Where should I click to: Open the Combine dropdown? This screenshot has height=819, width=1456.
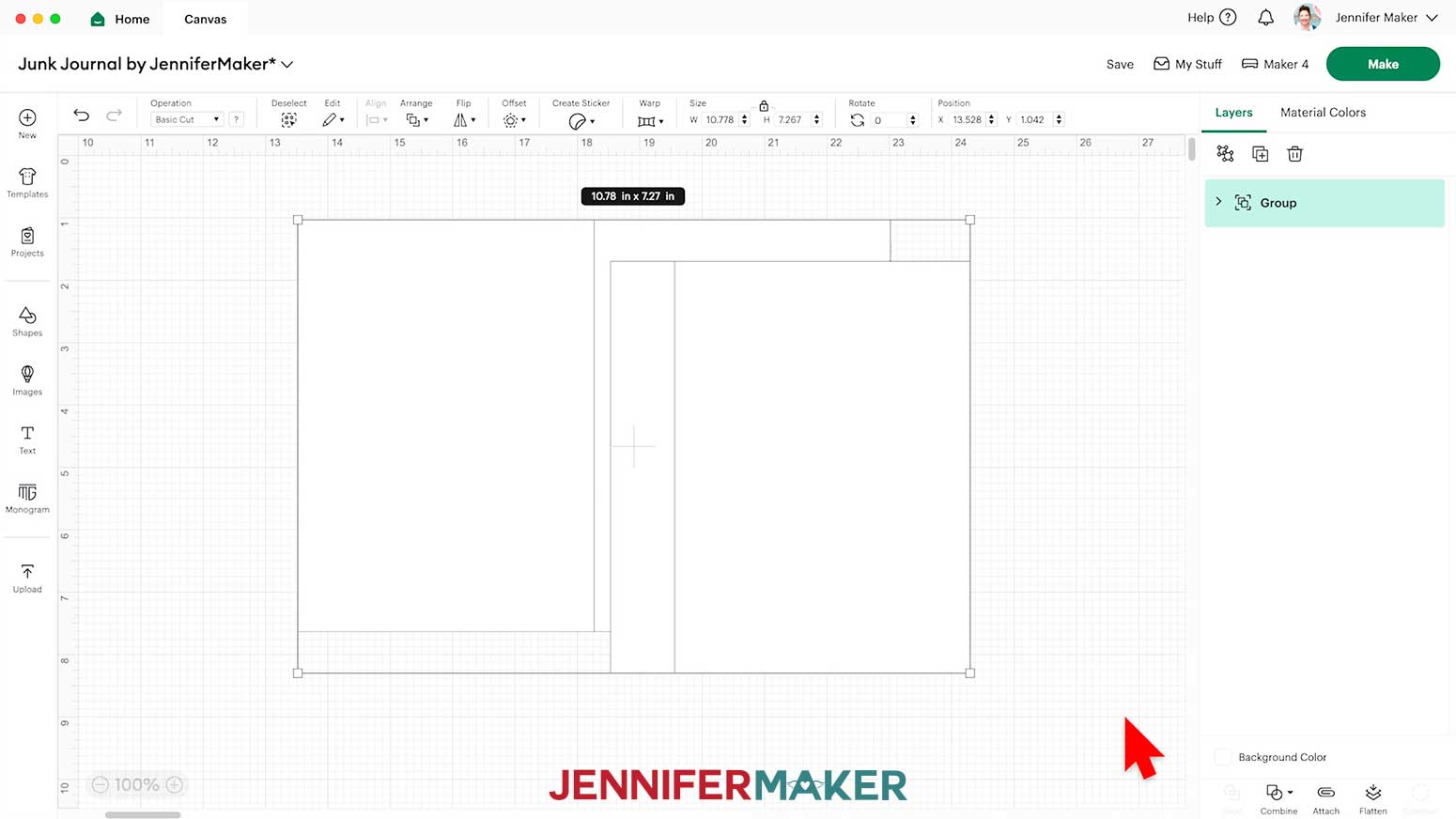1278,798
